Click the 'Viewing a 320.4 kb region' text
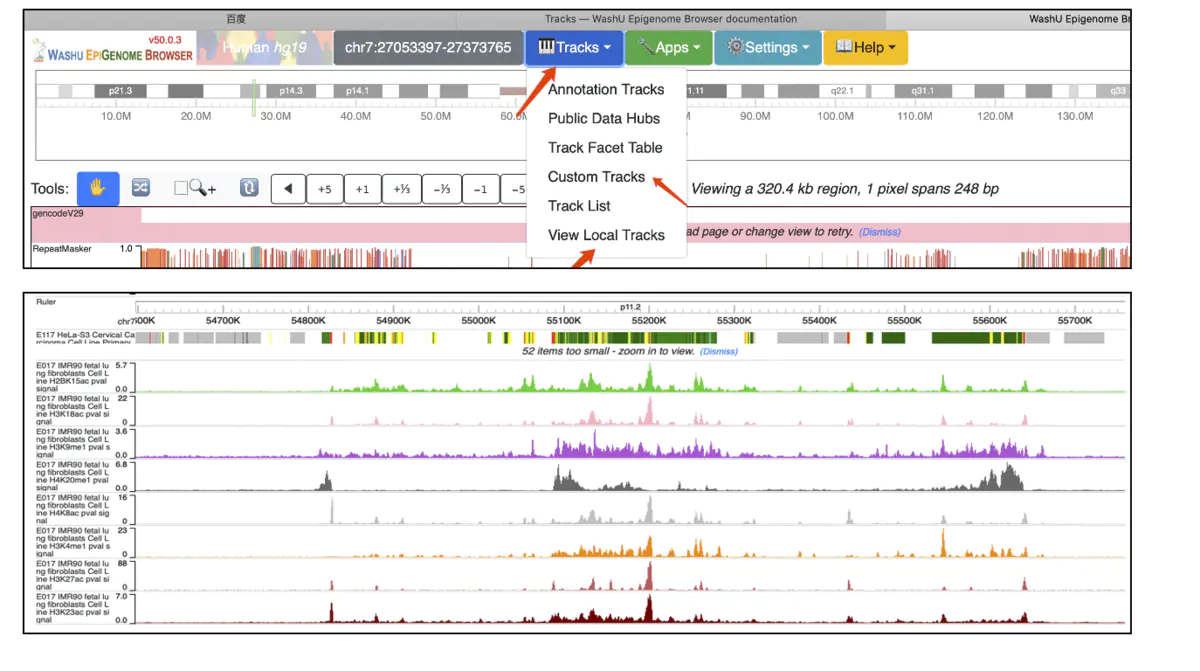 tap(844, 188)
